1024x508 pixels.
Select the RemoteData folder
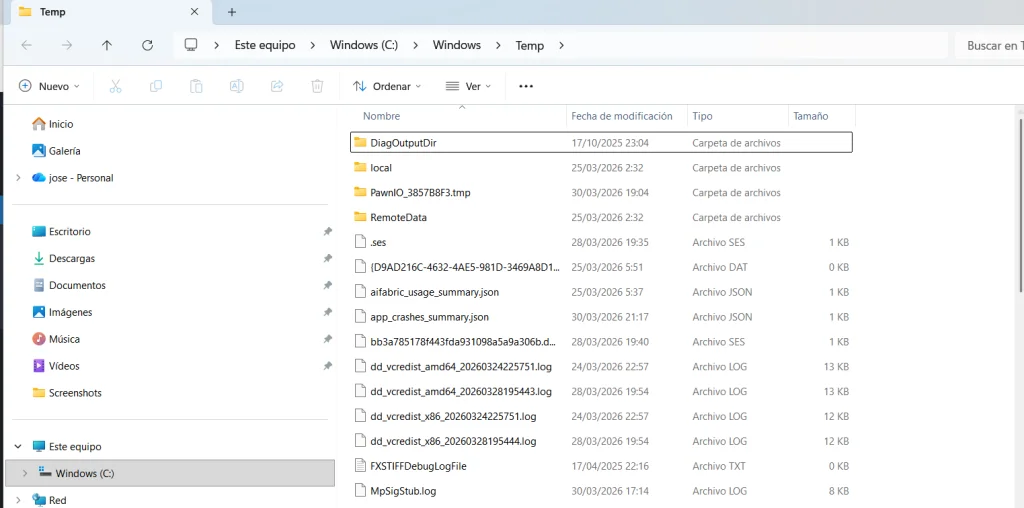pos(601,217)
